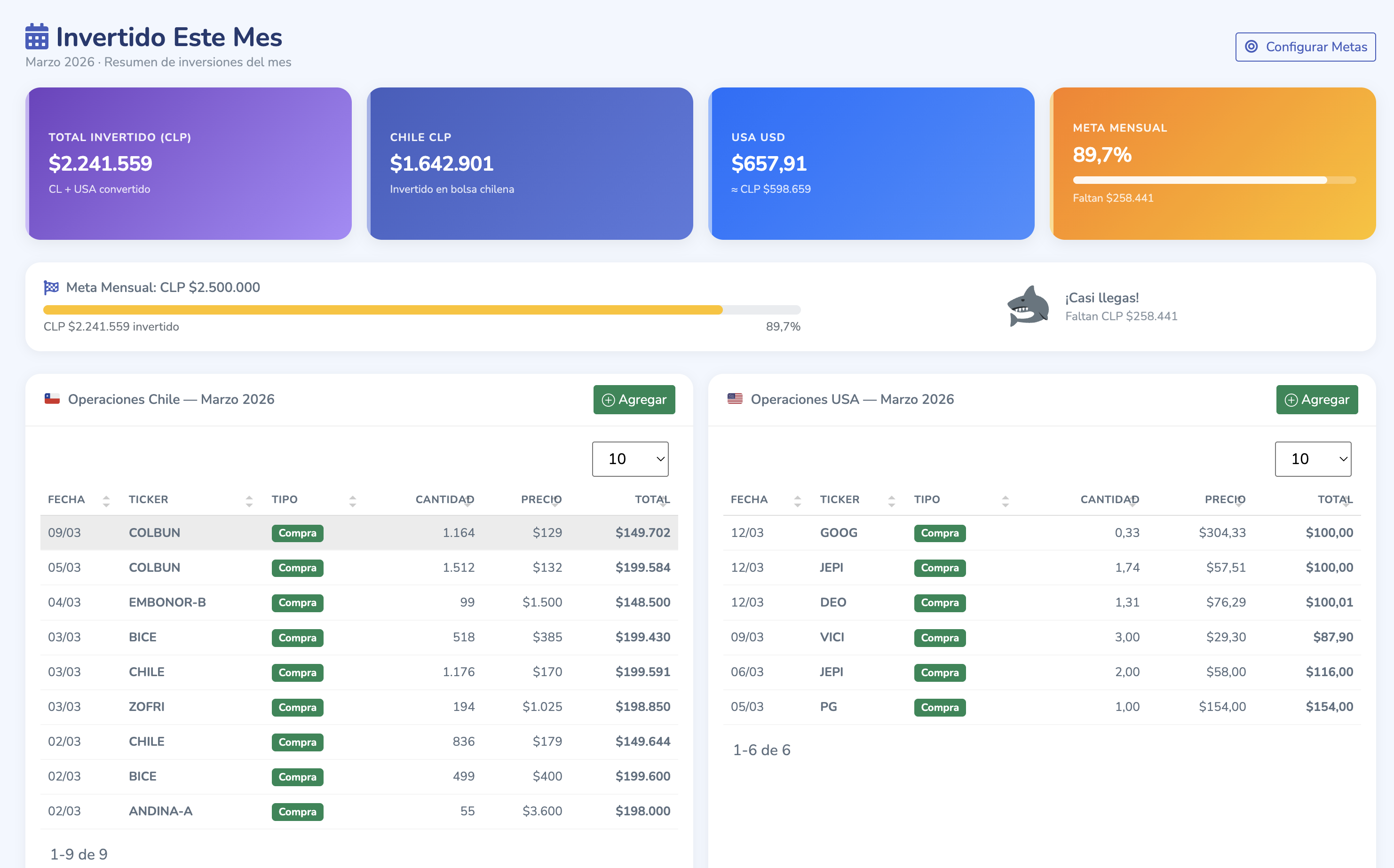Select the USA USD blue card
1394x868 pixels.
coord(871,164)
